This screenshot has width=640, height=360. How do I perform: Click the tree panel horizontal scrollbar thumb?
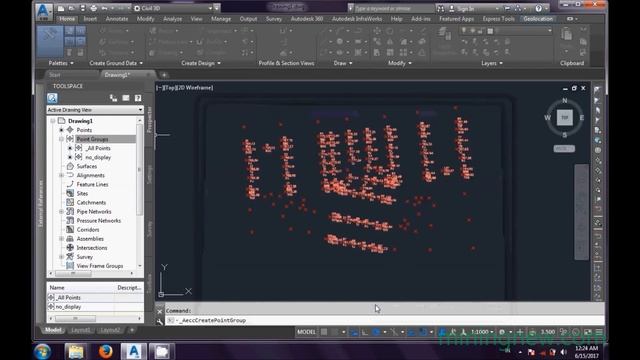click(x=73, y=273)
